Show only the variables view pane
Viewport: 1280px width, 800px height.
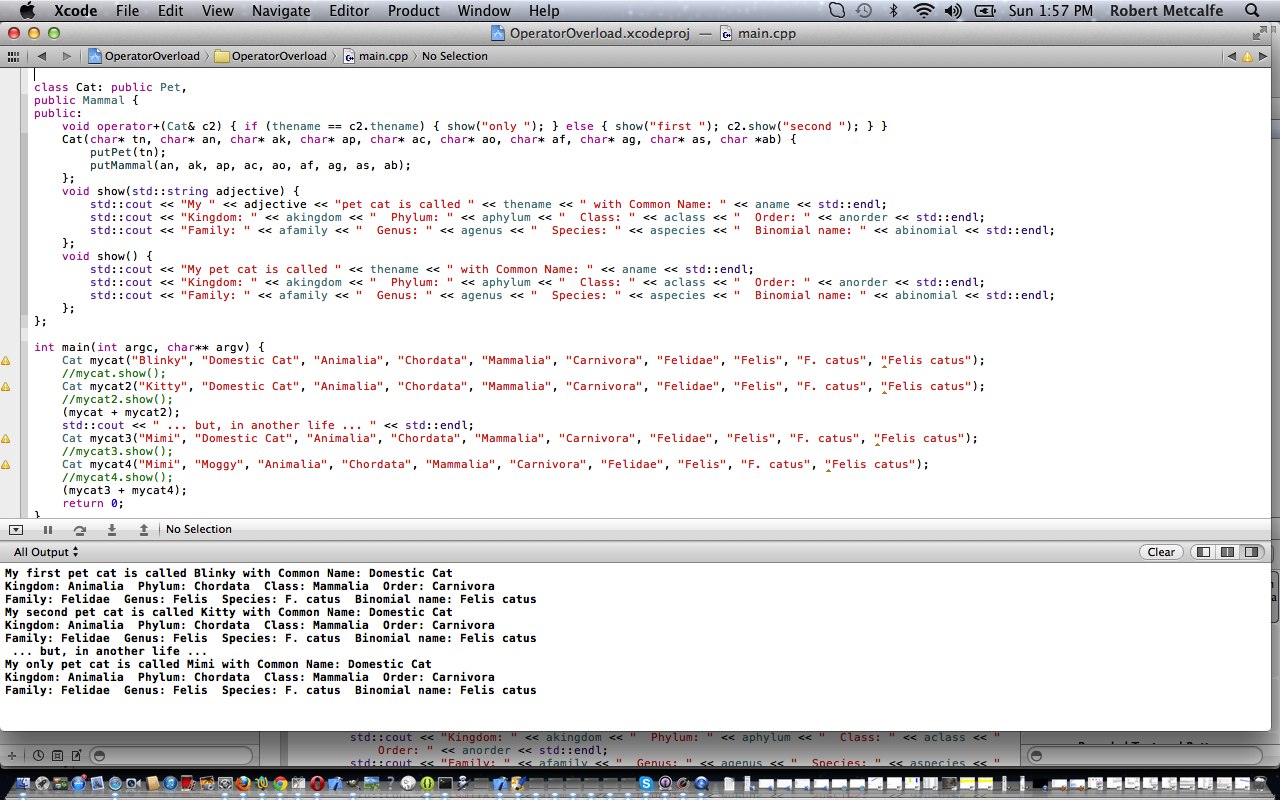[1203, 552]
